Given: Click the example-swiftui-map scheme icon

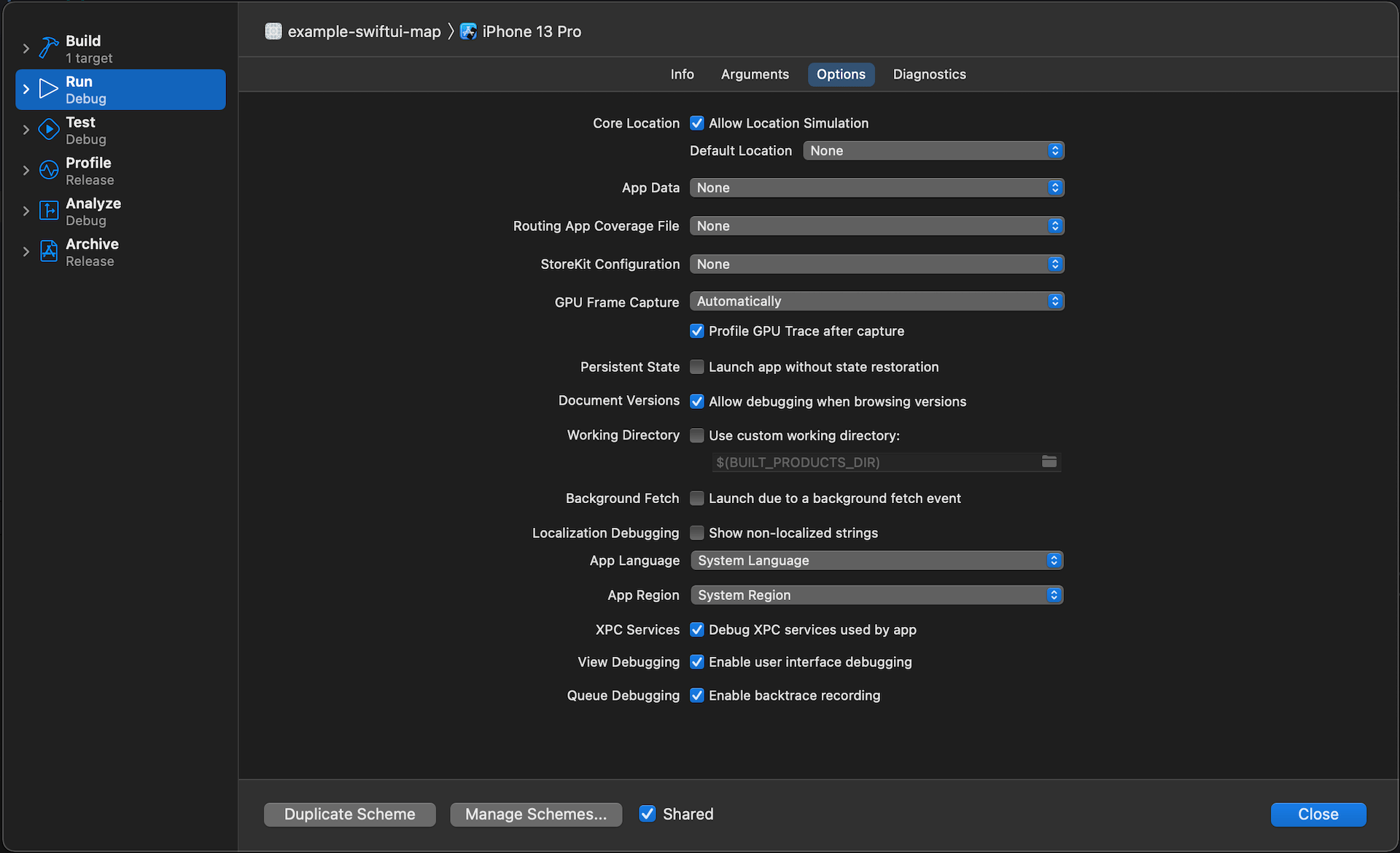Looking at the screenshot, I should pos(273,31).
